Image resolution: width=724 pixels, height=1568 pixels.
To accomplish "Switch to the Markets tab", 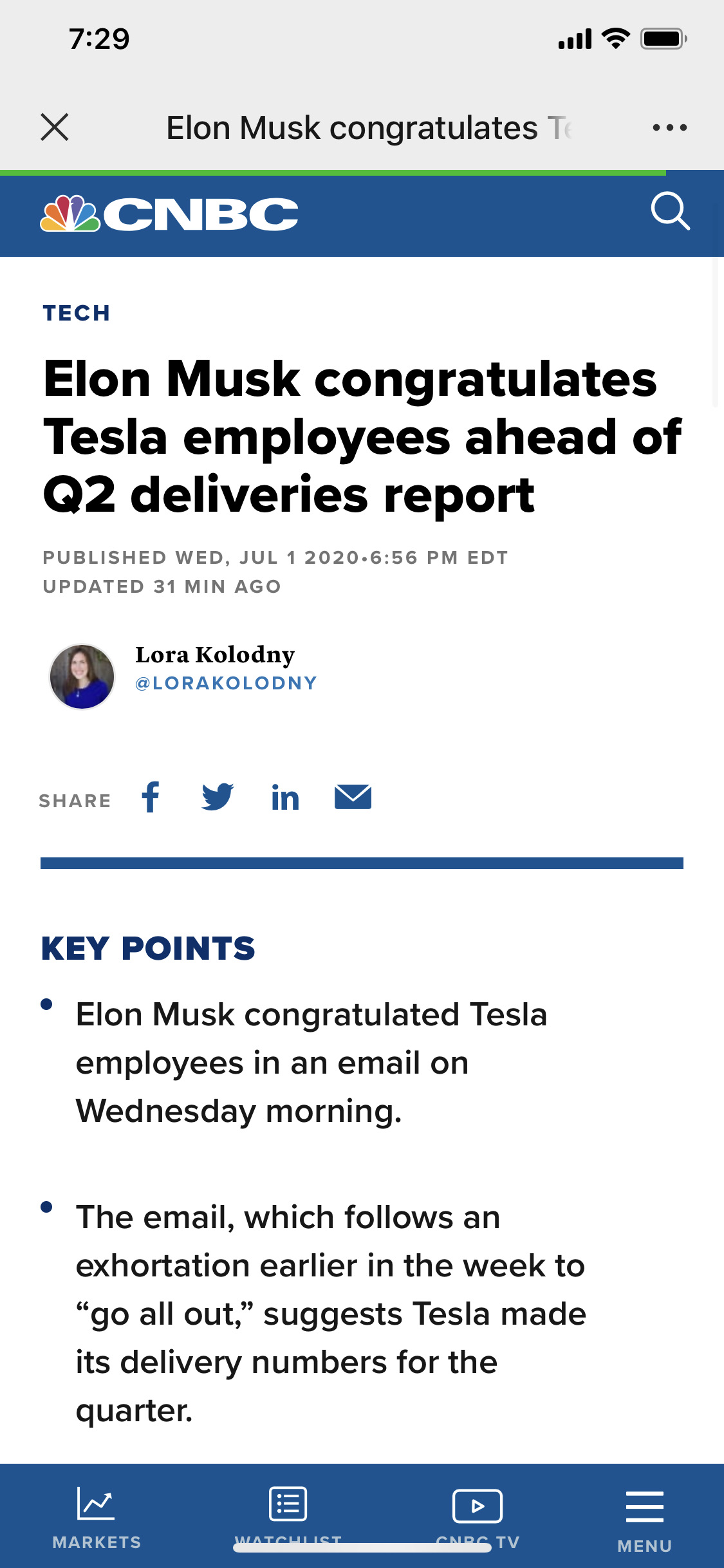I will click(97, 1517).
